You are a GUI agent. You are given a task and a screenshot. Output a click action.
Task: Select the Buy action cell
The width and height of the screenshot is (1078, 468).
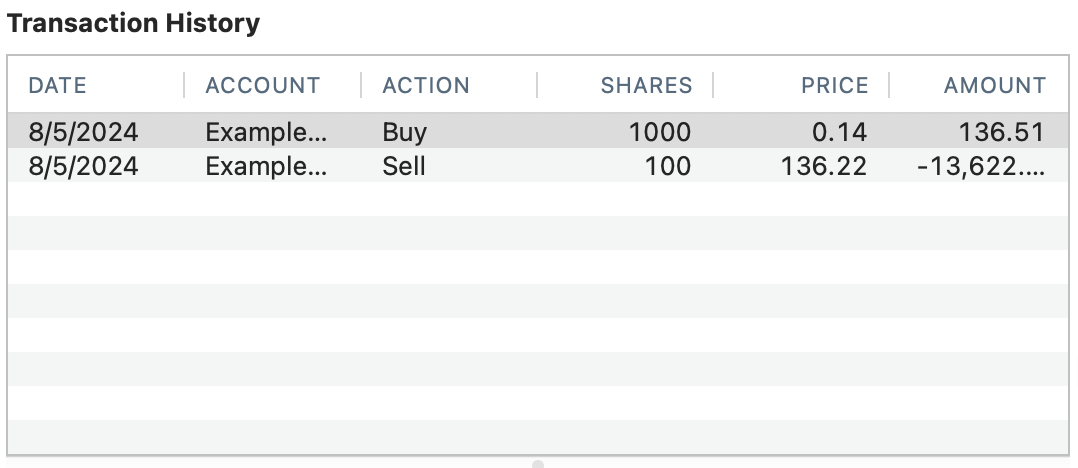[x=405, y=132]
